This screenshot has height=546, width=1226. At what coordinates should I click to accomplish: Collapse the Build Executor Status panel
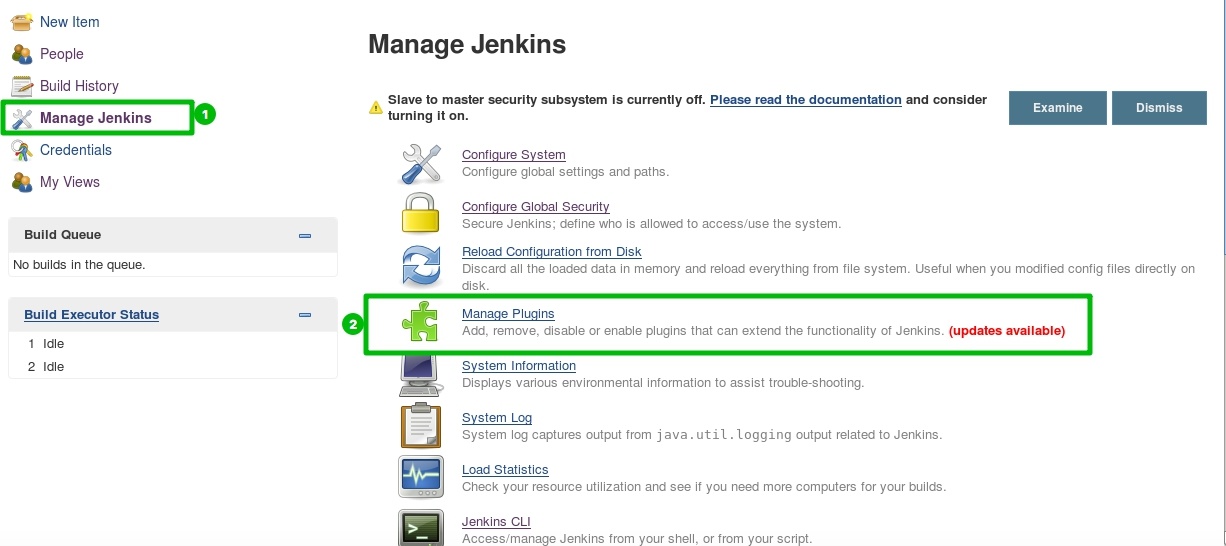pyautogui.click(x=305, y=315)
